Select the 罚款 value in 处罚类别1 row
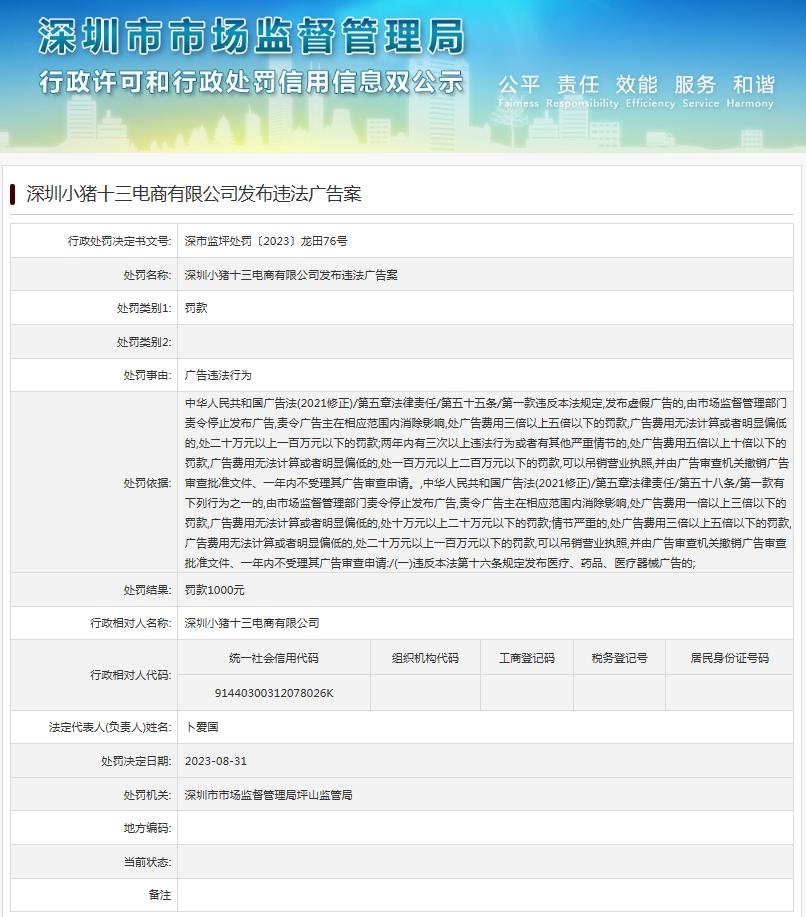This screenshot has height=917, width=806. pyautogui.click(x=196, y=308)
